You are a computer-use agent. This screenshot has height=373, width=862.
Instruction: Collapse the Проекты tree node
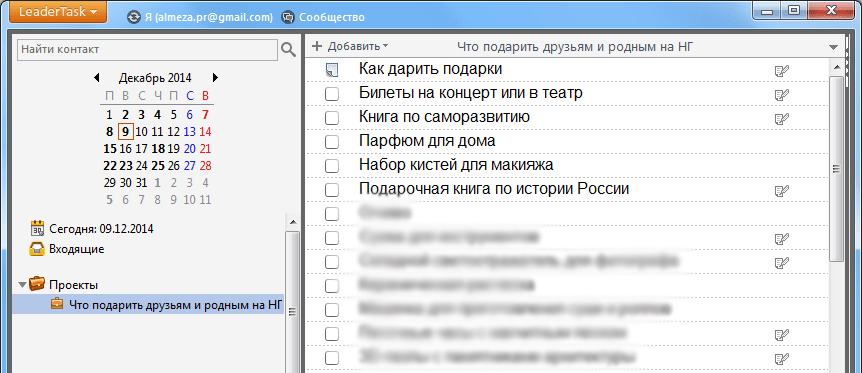tap(22, 285)
